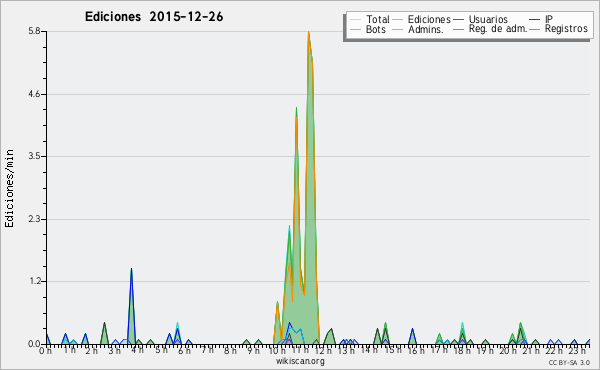Click the '4 h' x-axis label
The height and width of the screenshot is (370, 600).
click(x=137, y=350)
